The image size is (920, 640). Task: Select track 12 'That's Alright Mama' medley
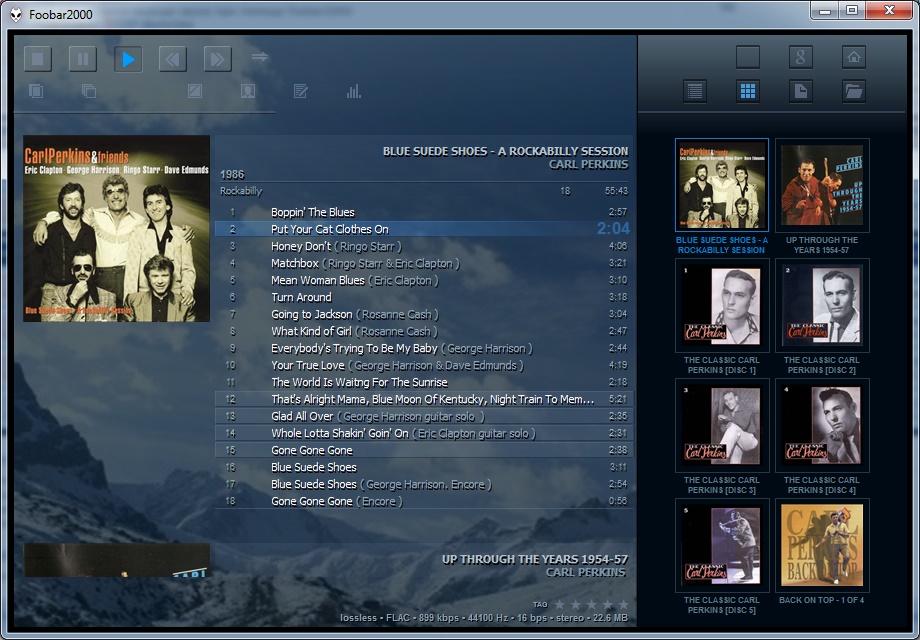click(x=424, y=399)
